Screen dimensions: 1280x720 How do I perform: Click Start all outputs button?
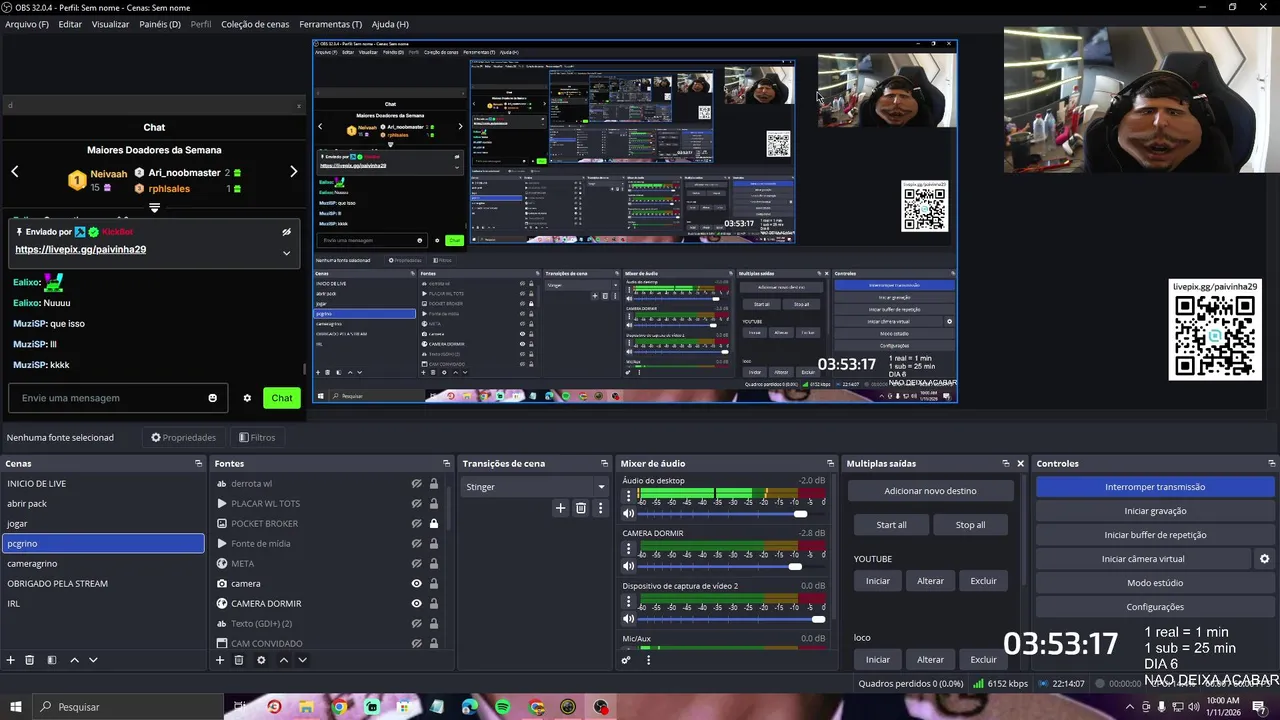[891, 525]
